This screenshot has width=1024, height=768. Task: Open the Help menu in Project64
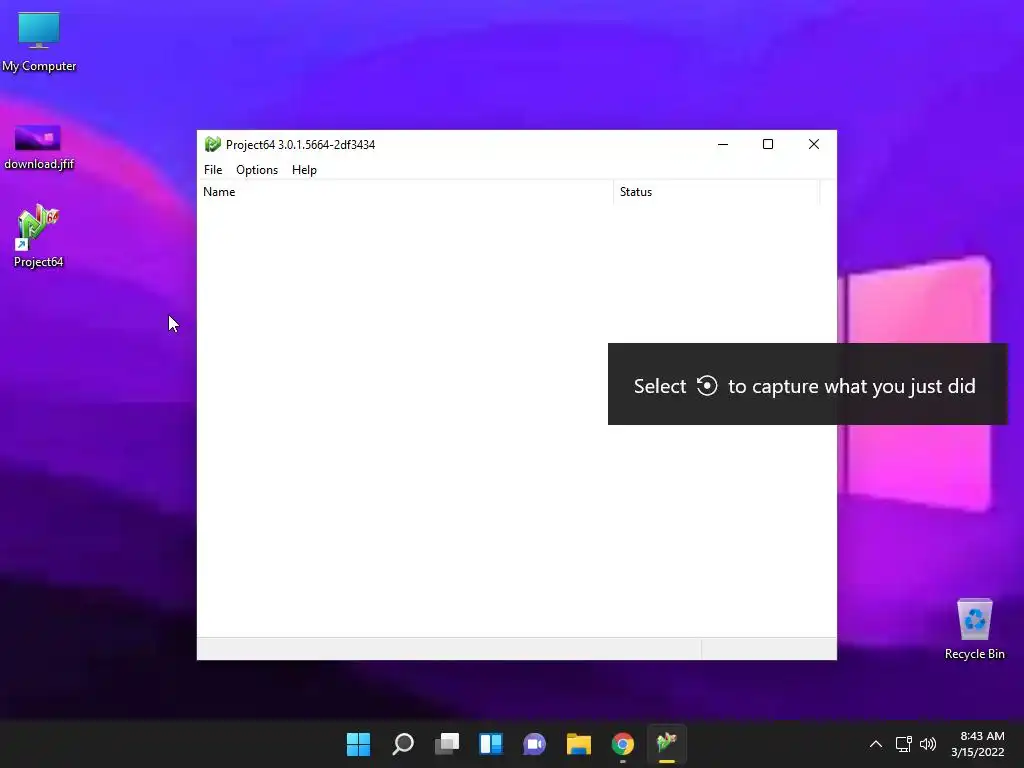click(x=304, y=170)
